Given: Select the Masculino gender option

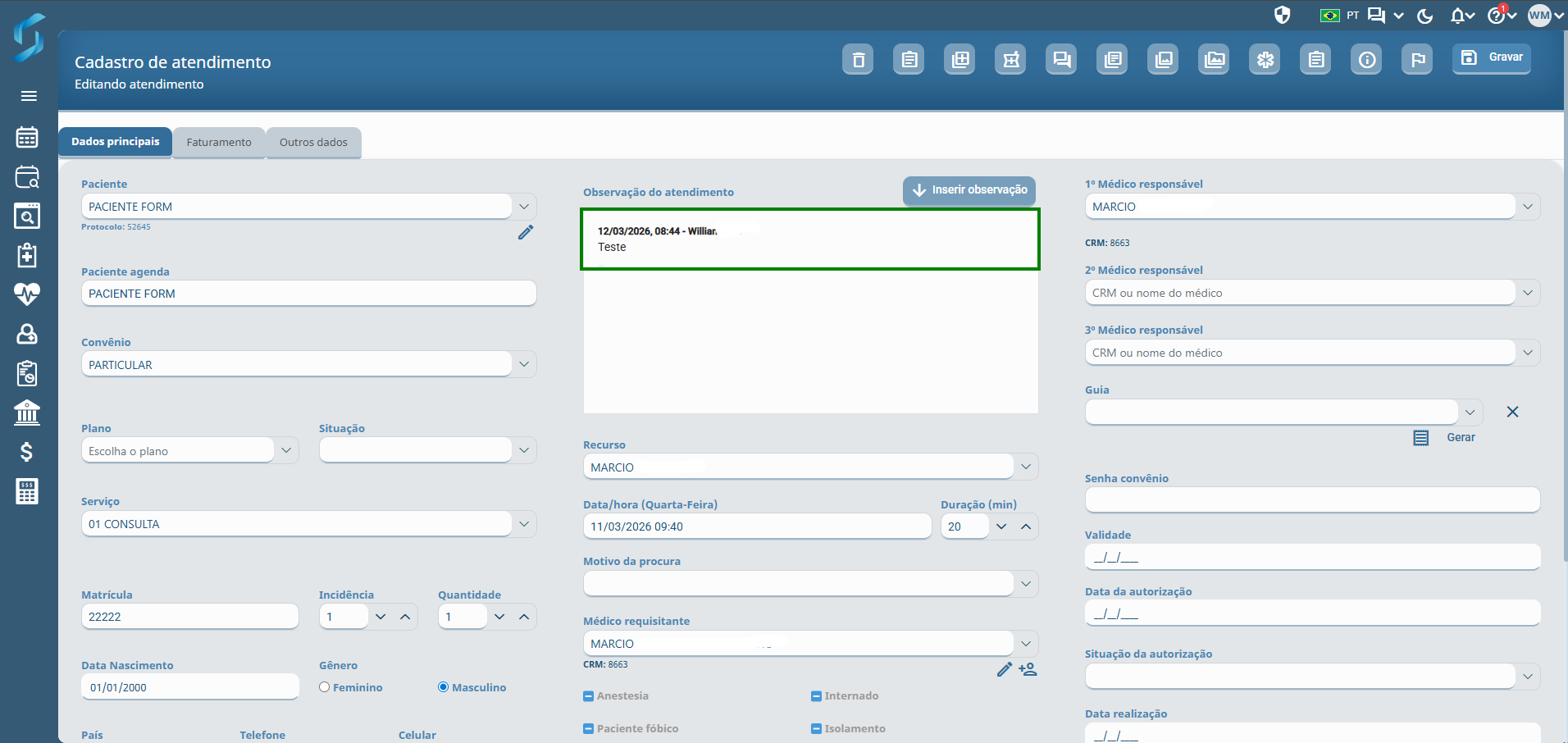Looking at the screenshot, I should point(444,687).
